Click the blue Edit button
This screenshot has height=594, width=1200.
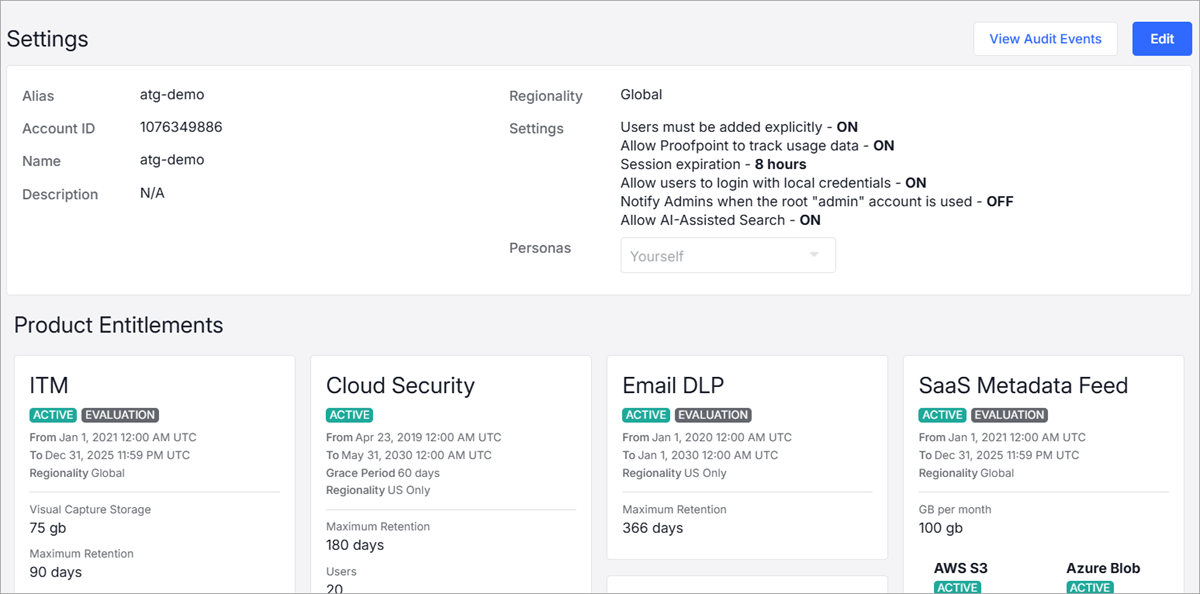pos(1162,39)
